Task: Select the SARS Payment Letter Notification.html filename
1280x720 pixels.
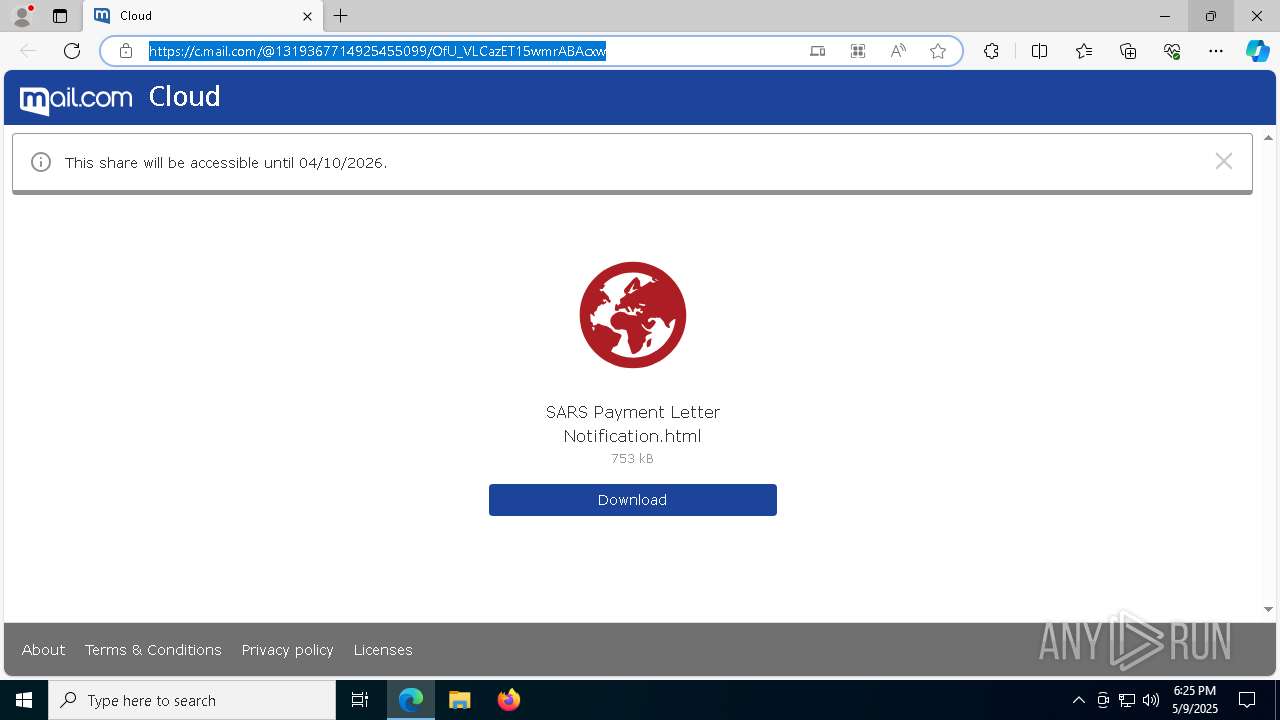Action: click(x=633, y=424)
